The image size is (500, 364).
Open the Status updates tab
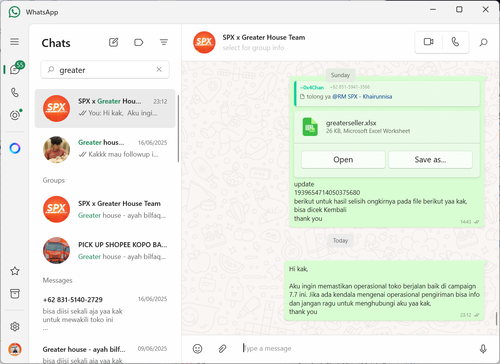coord(15,115)
